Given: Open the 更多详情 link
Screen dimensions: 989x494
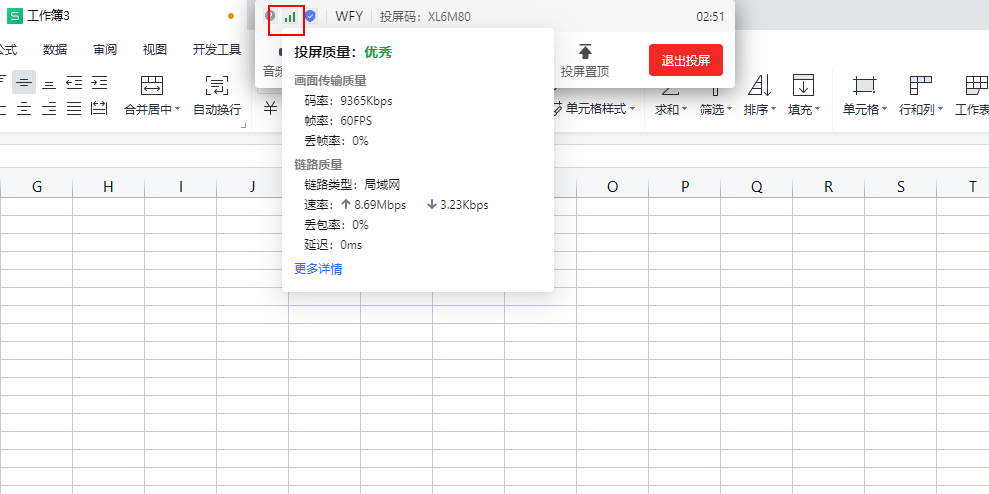Looking at the screenshot, I should pyautogui.click(x=319, y=269).
